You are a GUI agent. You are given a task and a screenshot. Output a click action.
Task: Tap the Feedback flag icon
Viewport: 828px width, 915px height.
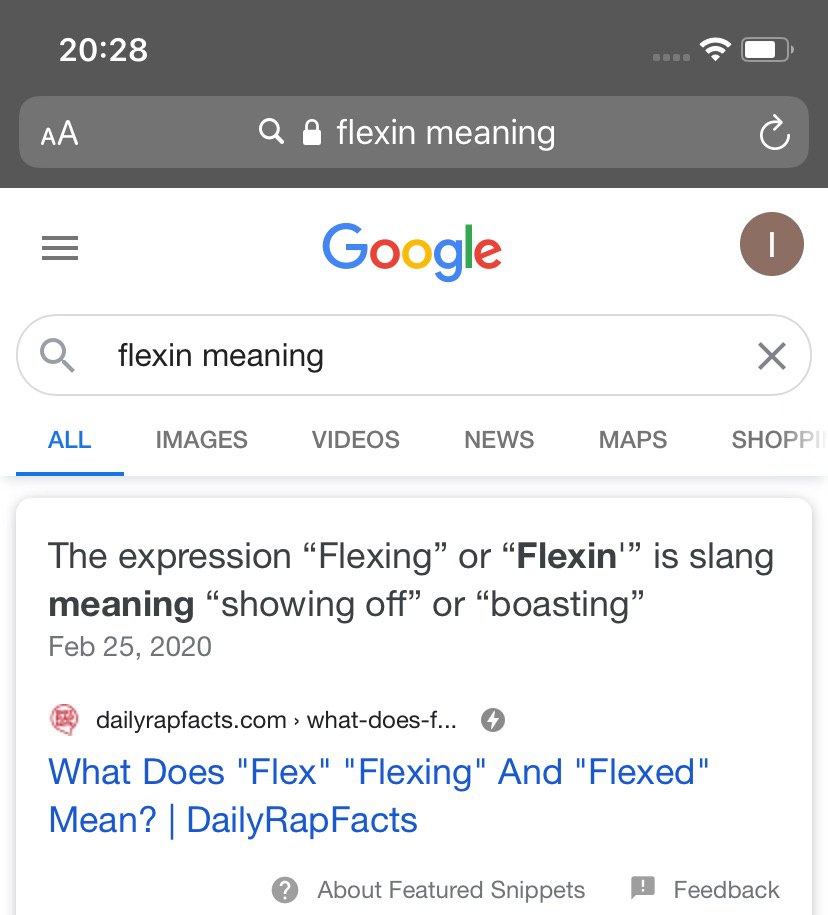pos(642,888)
